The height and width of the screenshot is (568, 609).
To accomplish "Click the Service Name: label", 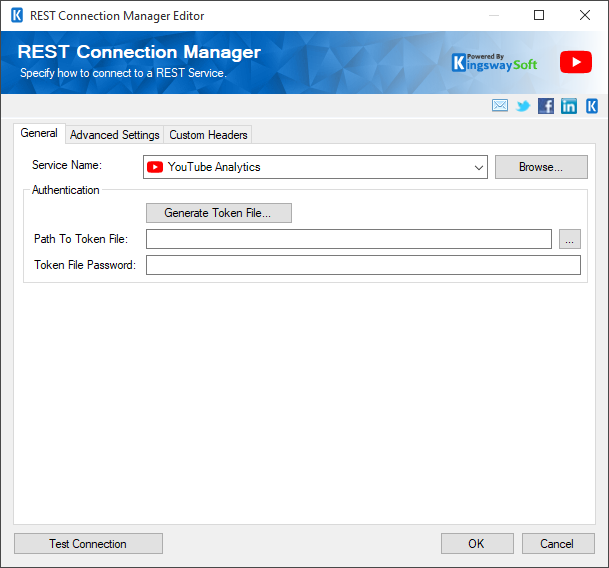I will pyautogui.click(x=67, y=165).
